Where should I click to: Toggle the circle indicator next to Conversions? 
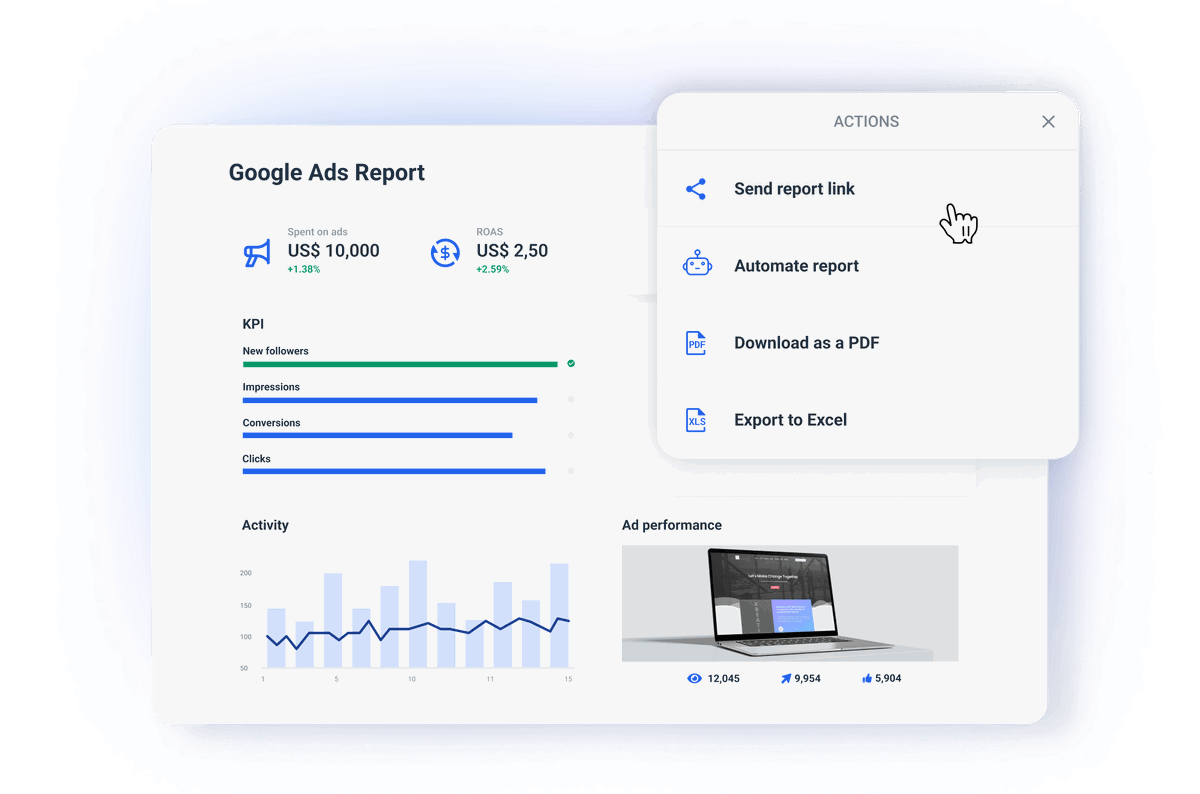tap(571, 435)
